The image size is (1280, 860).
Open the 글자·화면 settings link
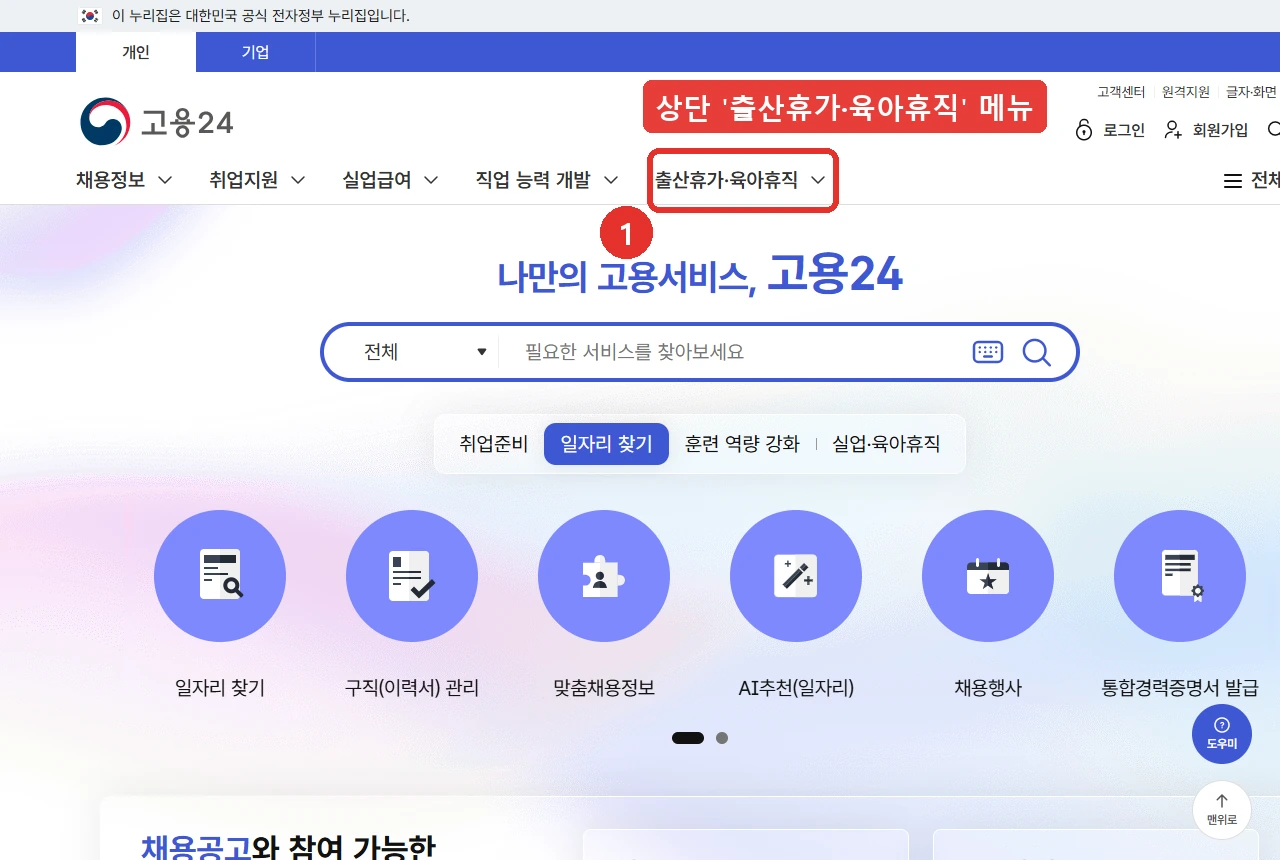1252,92
